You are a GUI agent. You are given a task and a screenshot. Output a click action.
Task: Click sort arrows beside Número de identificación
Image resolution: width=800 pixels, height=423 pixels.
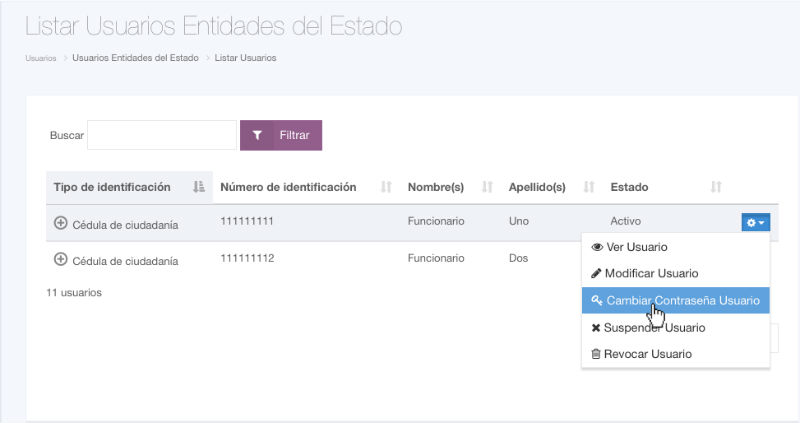(x=386, y=187)
